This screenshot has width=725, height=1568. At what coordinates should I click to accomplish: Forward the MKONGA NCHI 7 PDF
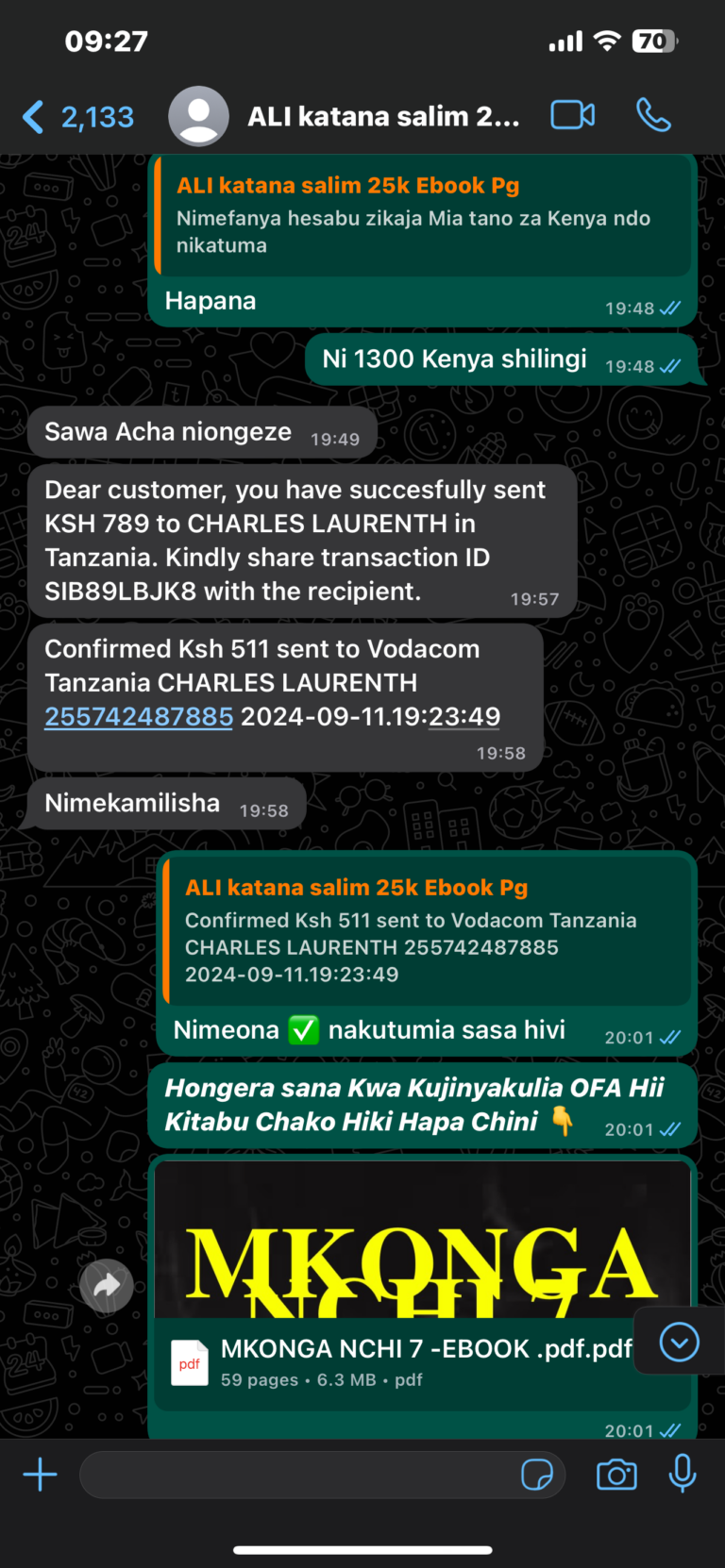(x=107, y=1286)
